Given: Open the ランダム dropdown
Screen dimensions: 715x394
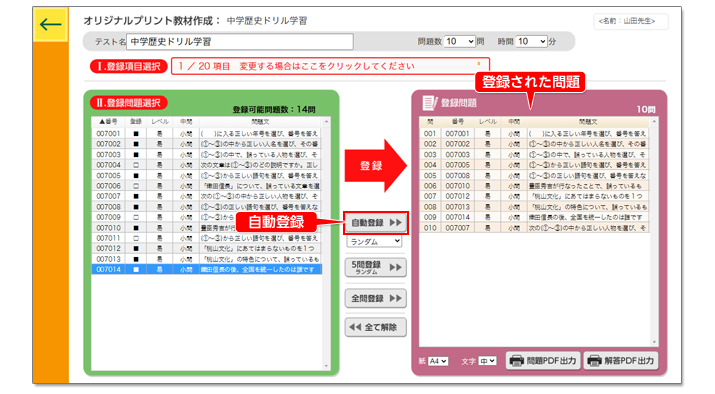Looking at the screenshot, I should pos(374,241).
